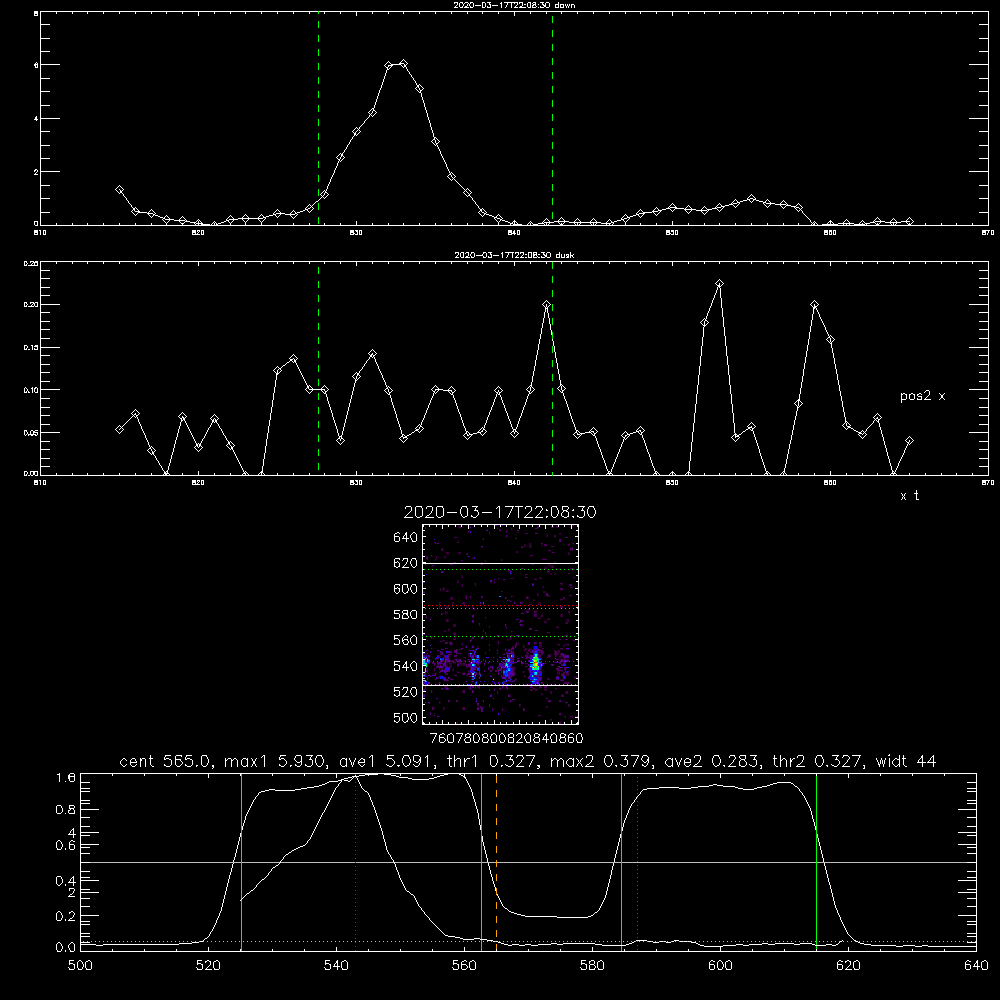
Task: Click the red dotted line near 543 in bottom plot
Action: point(355,861)
